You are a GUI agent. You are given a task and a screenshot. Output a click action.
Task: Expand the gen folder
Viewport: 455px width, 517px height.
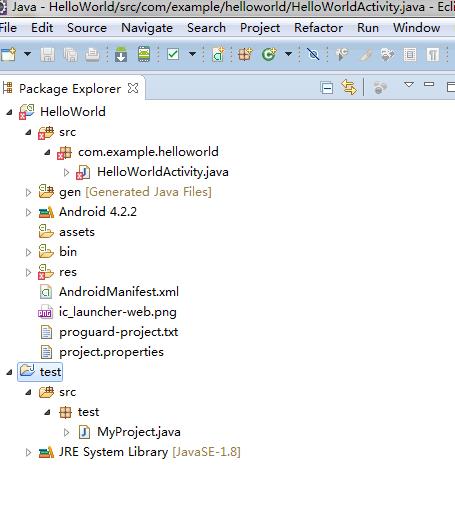point(28,192)
